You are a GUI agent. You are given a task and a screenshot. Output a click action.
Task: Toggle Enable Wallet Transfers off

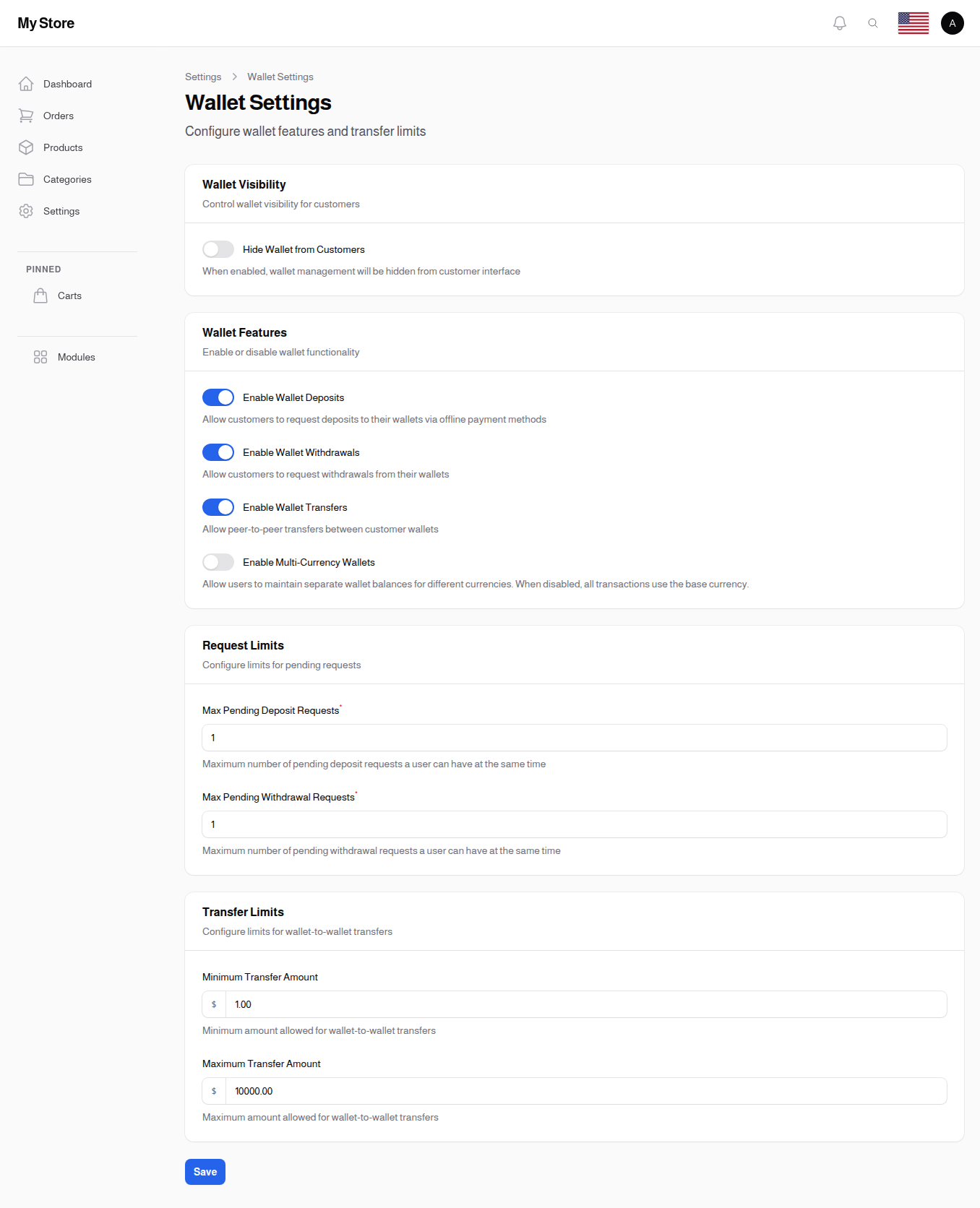tap(218, 507)
